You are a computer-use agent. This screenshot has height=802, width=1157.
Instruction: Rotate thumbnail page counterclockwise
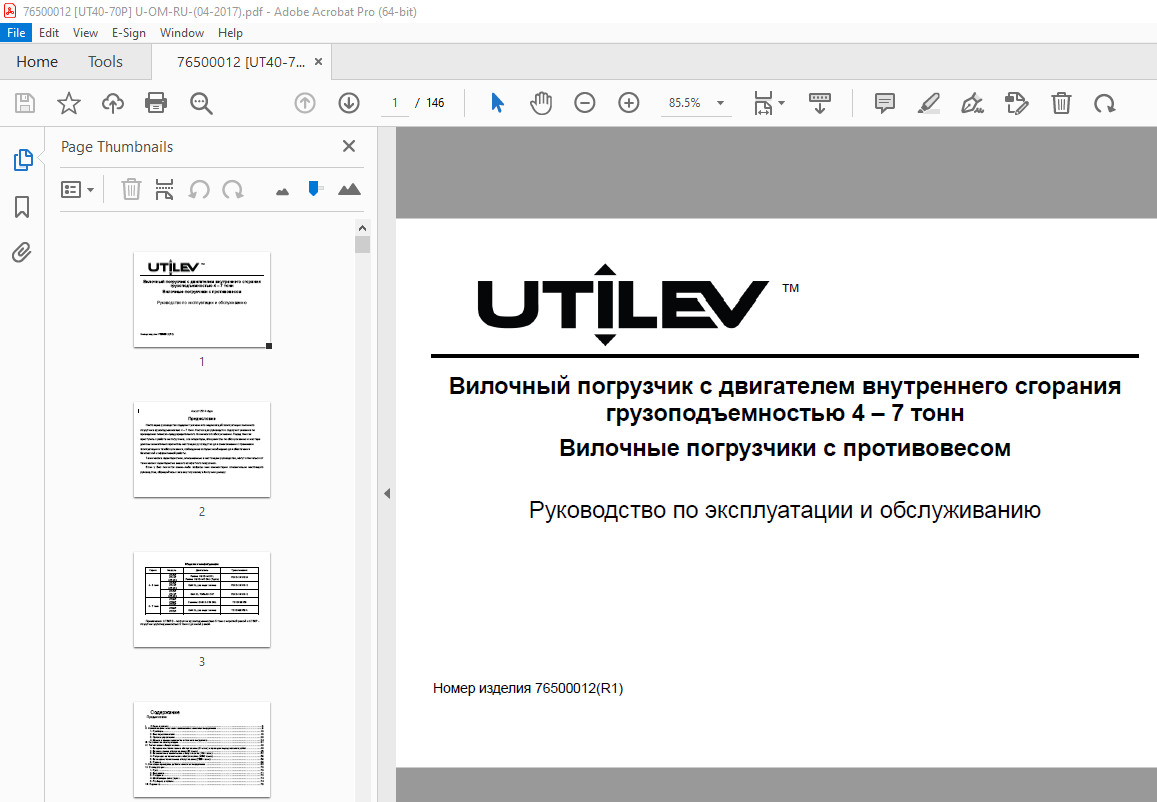(x=198, y=190)
